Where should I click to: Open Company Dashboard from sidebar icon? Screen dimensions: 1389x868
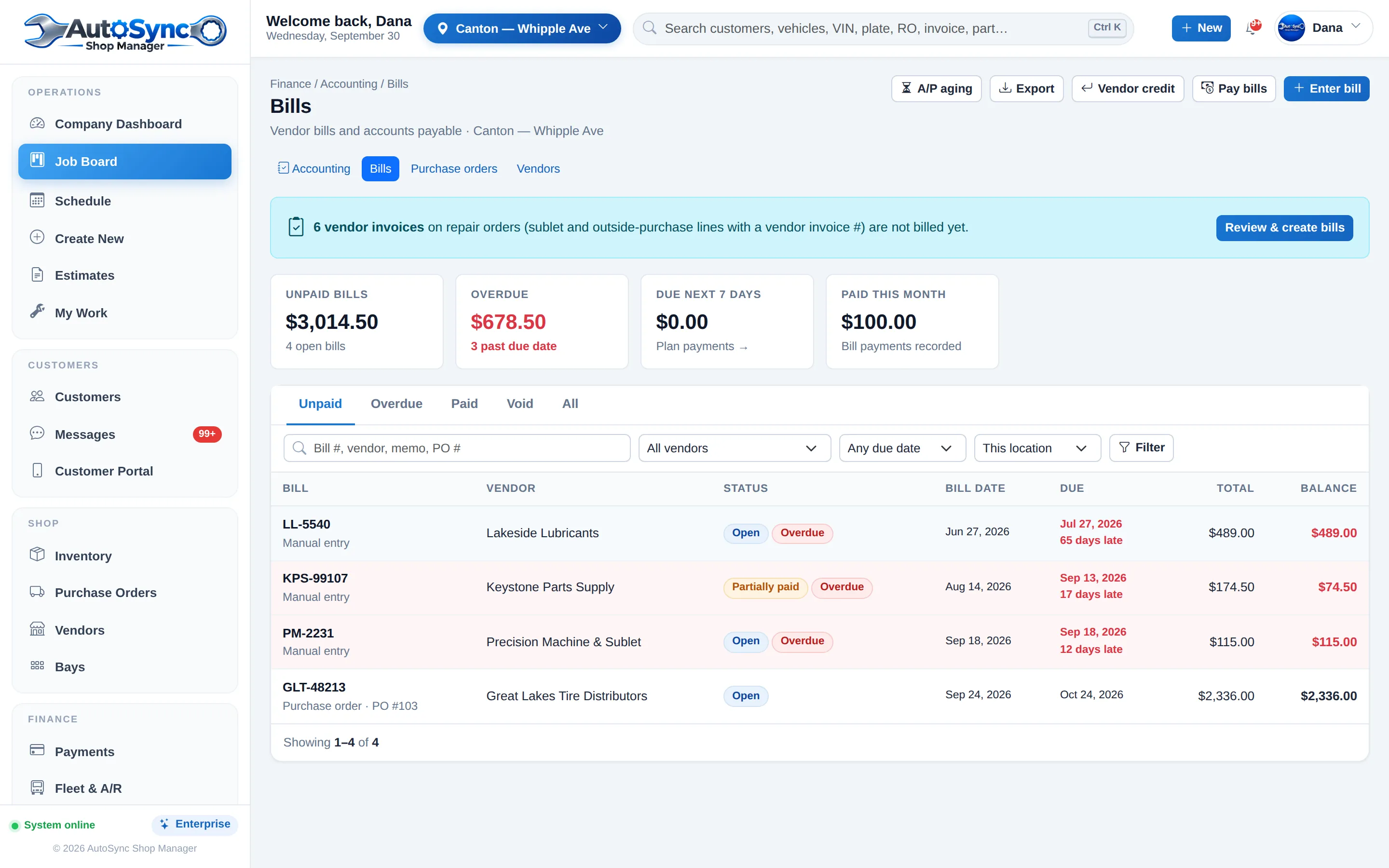tap(37, 123)
